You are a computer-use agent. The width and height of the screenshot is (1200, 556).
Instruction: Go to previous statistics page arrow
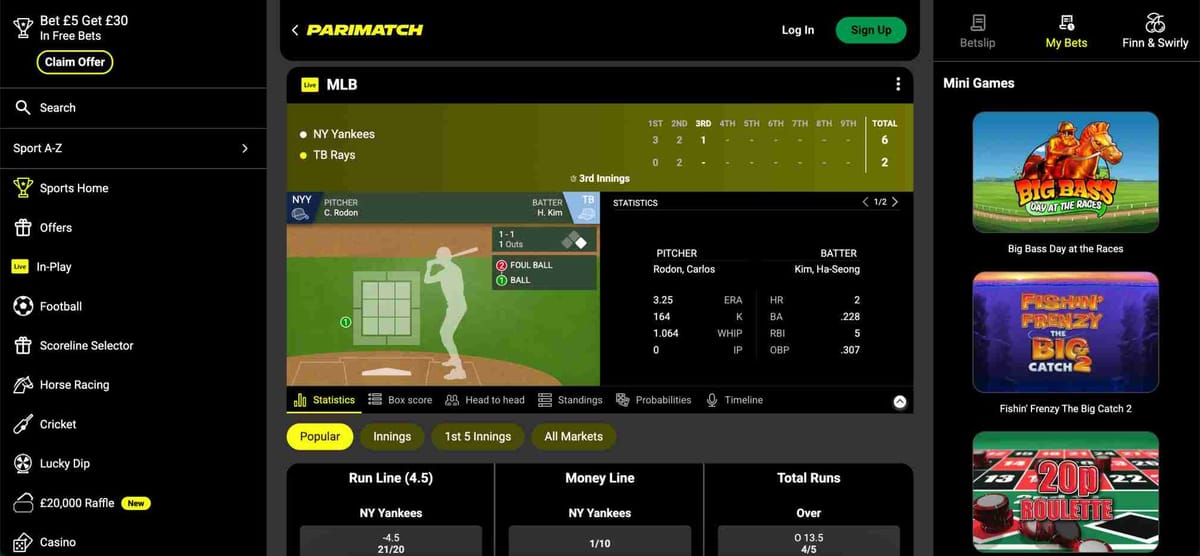click(865, 202)
